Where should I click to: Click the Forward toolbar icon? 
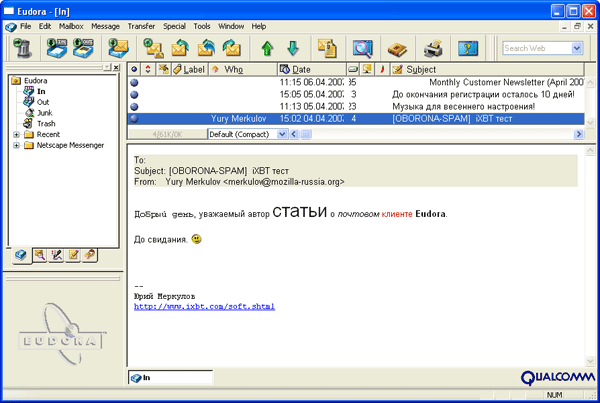tap(232, 48)
